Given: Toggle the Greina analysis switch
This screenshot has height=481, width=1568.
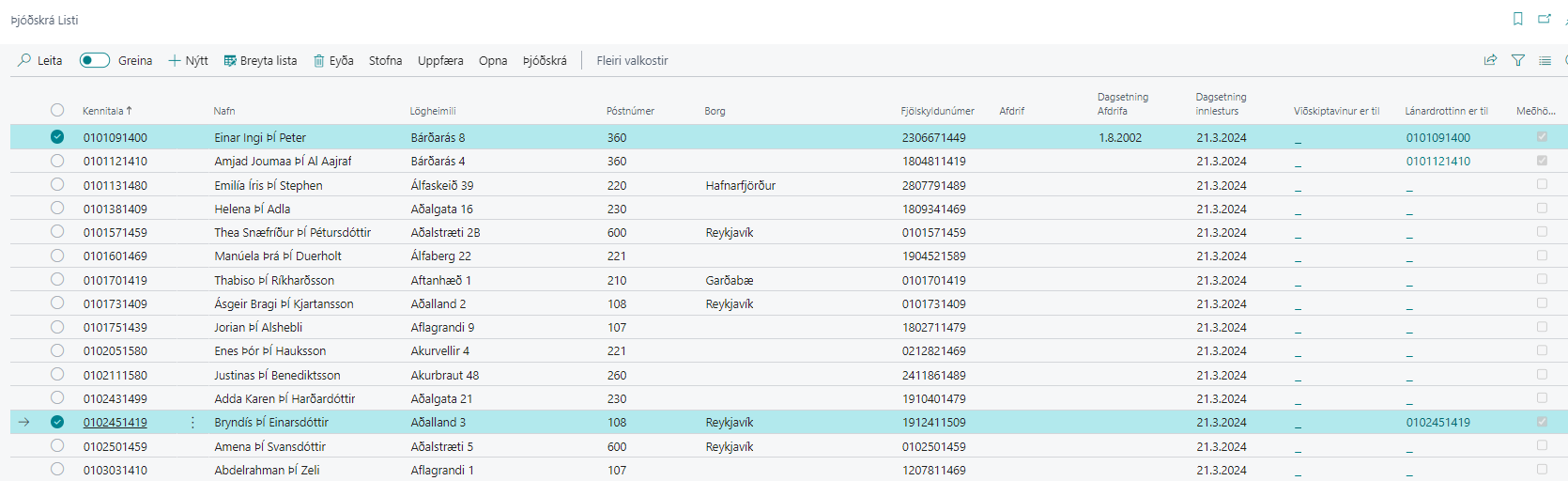Looking at the screenshot, I should (x=95, y=60).
